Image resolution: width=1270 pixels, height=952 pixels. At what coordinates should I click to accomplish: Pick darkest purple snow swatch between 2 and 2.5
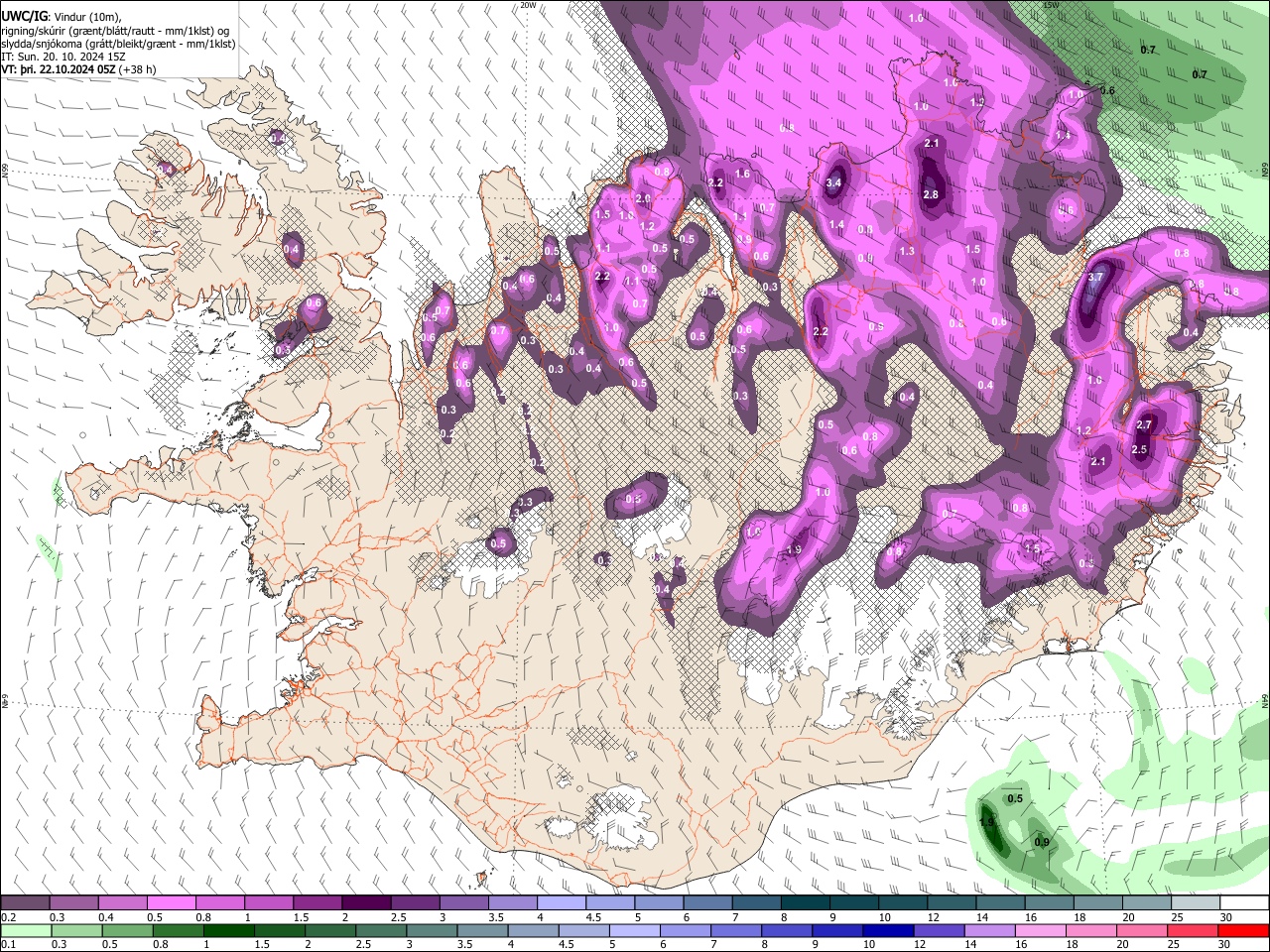tap(366, 903)
